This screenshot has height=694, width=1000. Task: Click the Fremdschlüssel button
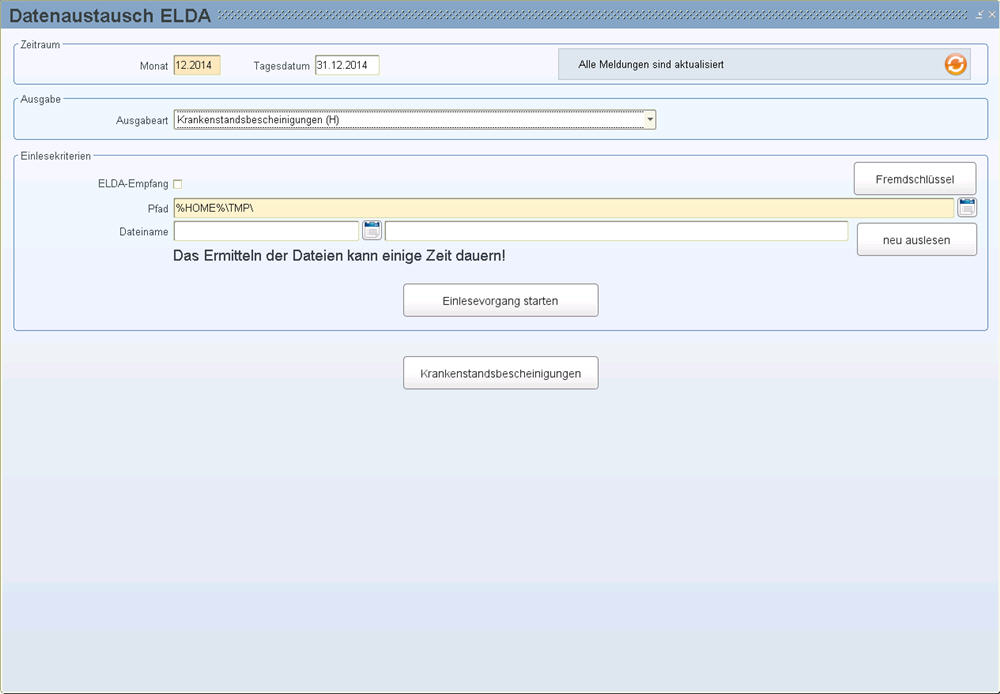click(915, 179)
